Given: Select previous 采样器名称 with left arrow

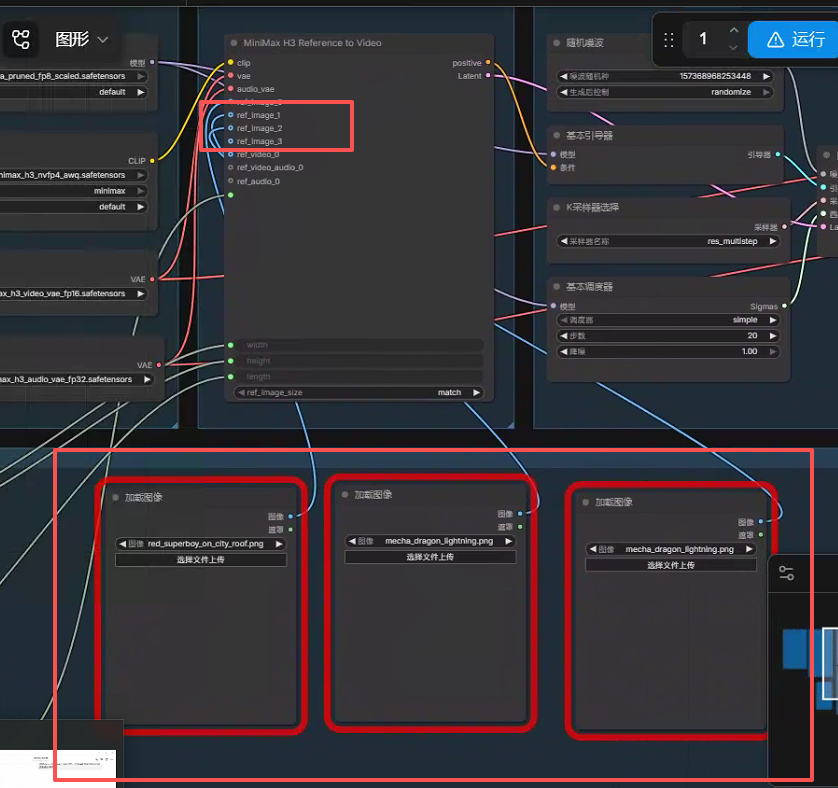Looking at the screenshot, I should pos(563,242).
